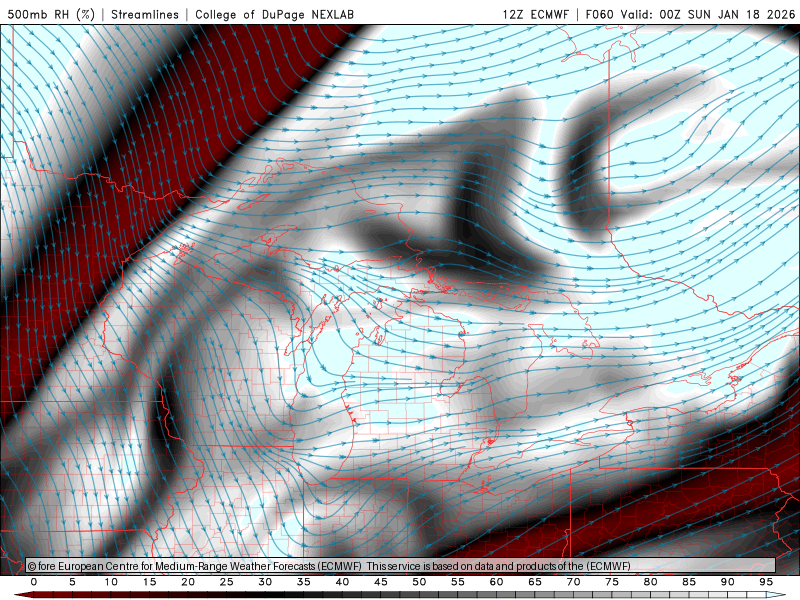Click "College of DuPage NEXLAB" header text
The height and width of the screenshot is (600, 800).
coord(274,14)
